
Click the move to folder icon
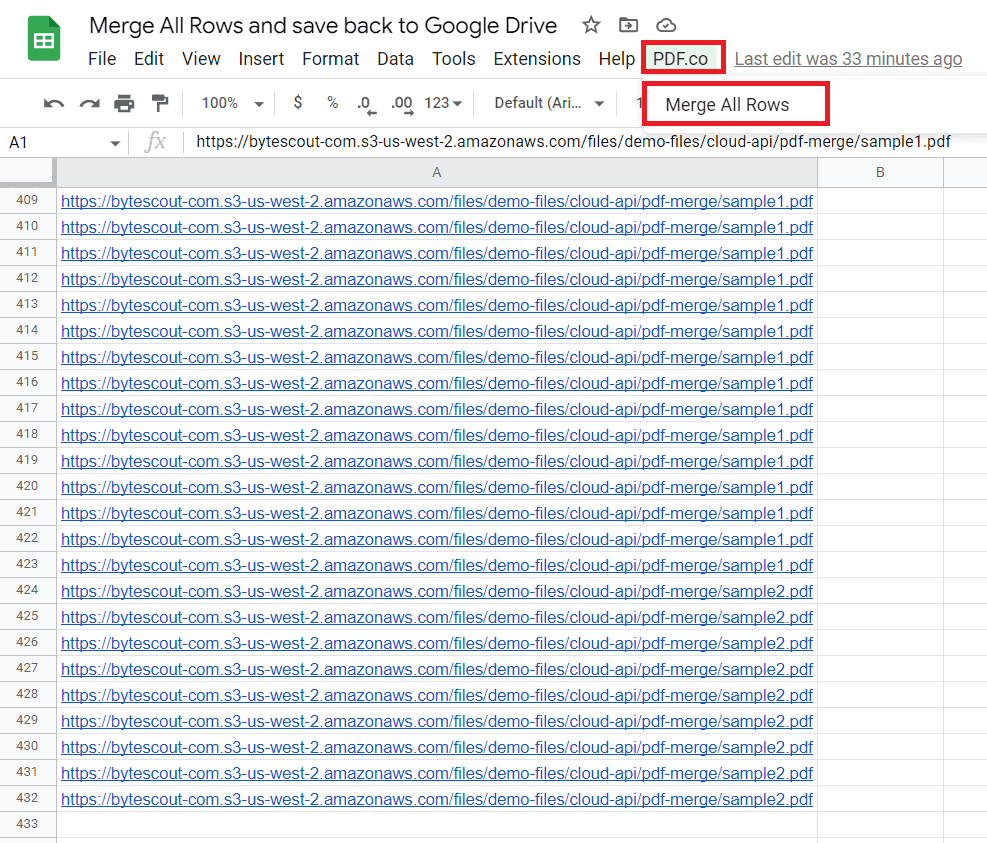pos(628,25)
